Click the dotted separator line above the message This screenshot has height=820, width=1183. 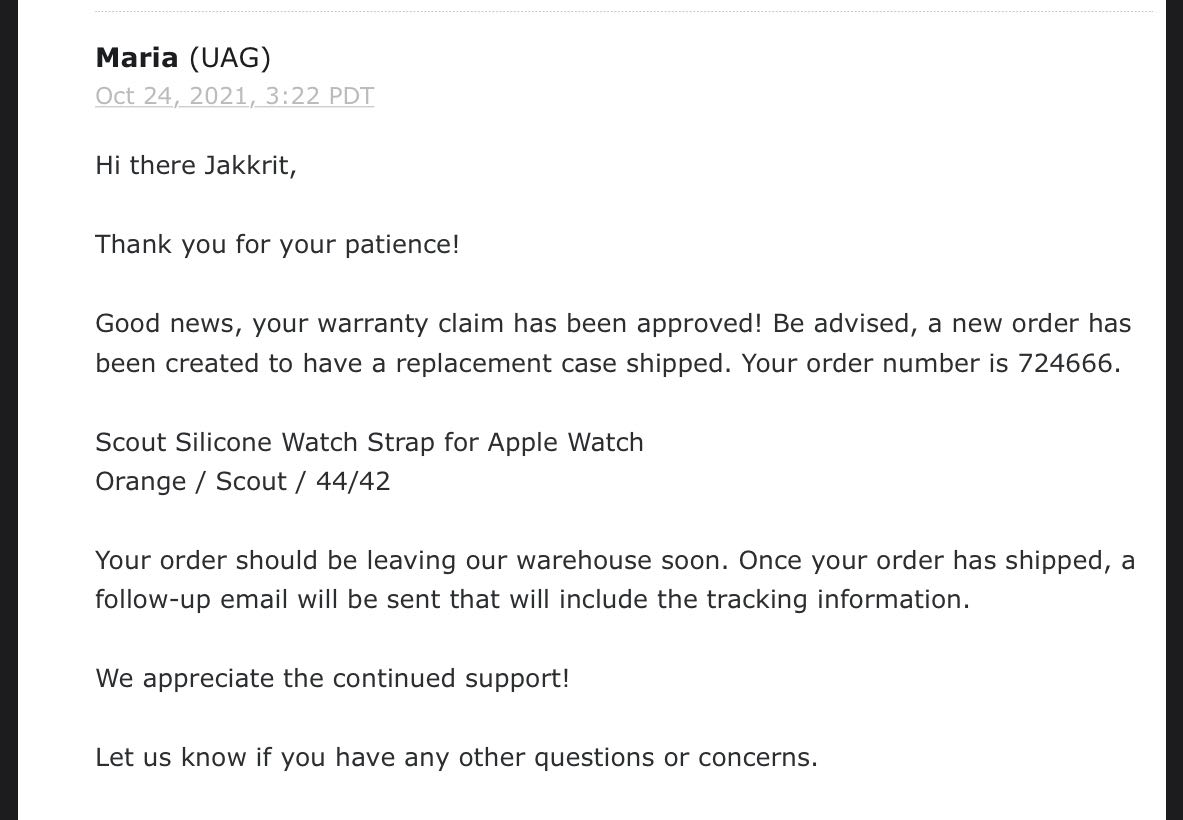click(624, 11)
